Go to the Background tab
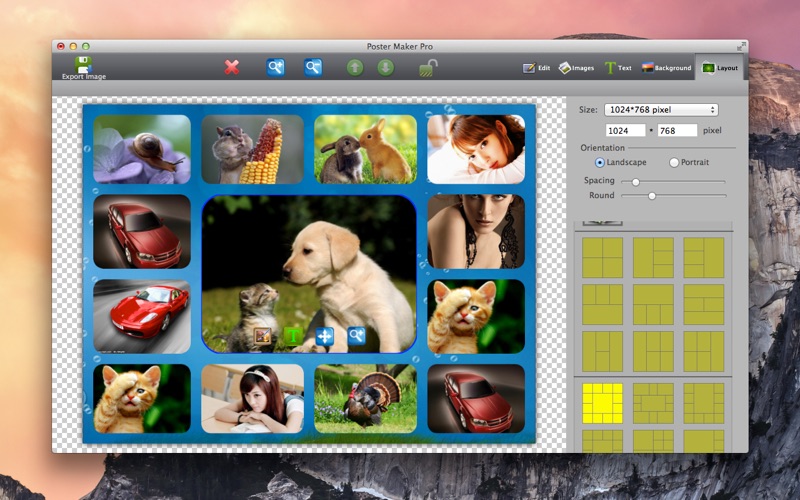This screenshot has height=500, width=800. point(666,68)
